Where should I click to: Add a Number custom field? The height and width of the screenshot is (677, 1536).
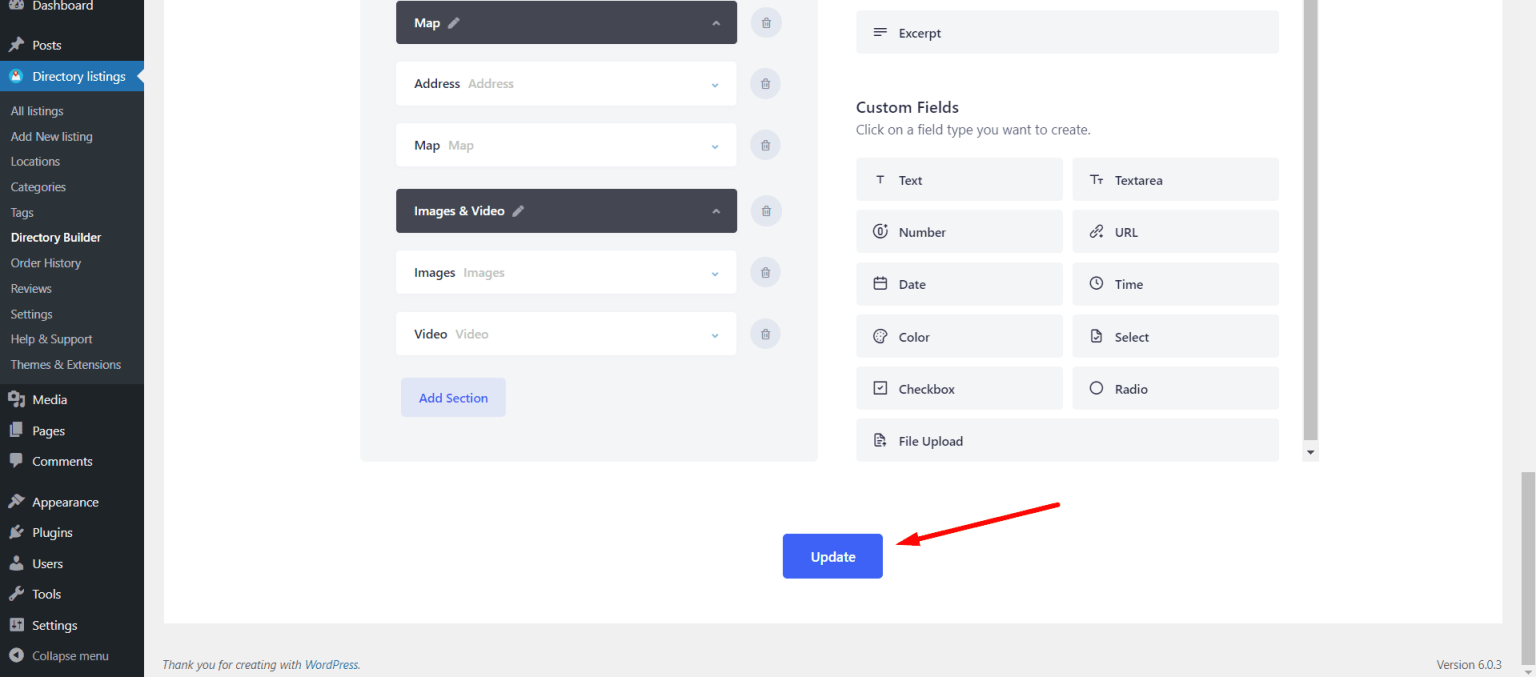tap(958, 231)
